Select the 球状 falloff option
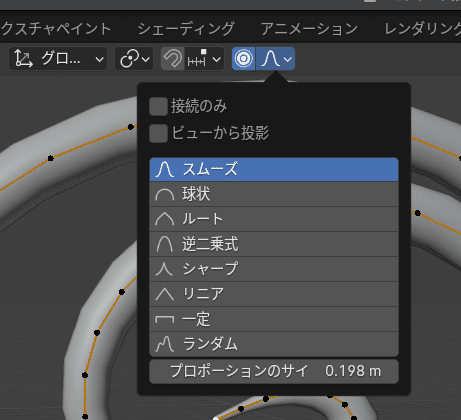 pos(274,194)
